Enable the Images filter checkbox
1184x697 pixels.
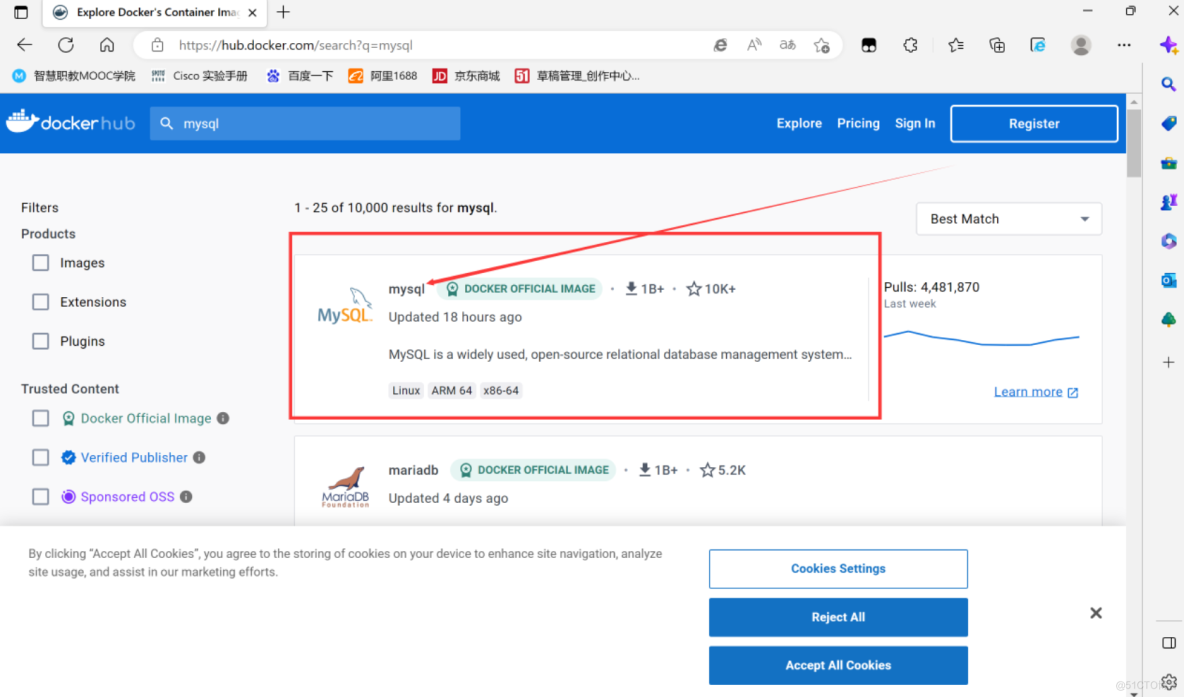click(x=40, y=262)
